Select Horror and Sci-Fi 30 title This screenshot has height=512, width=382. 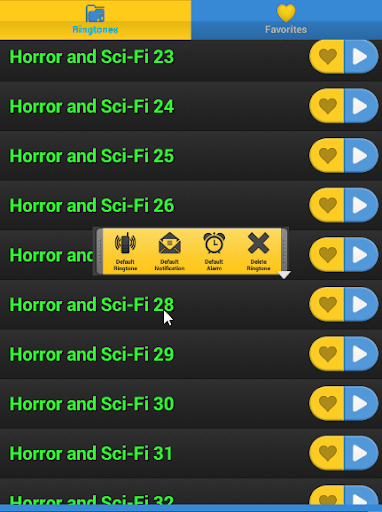pos(92,404)
